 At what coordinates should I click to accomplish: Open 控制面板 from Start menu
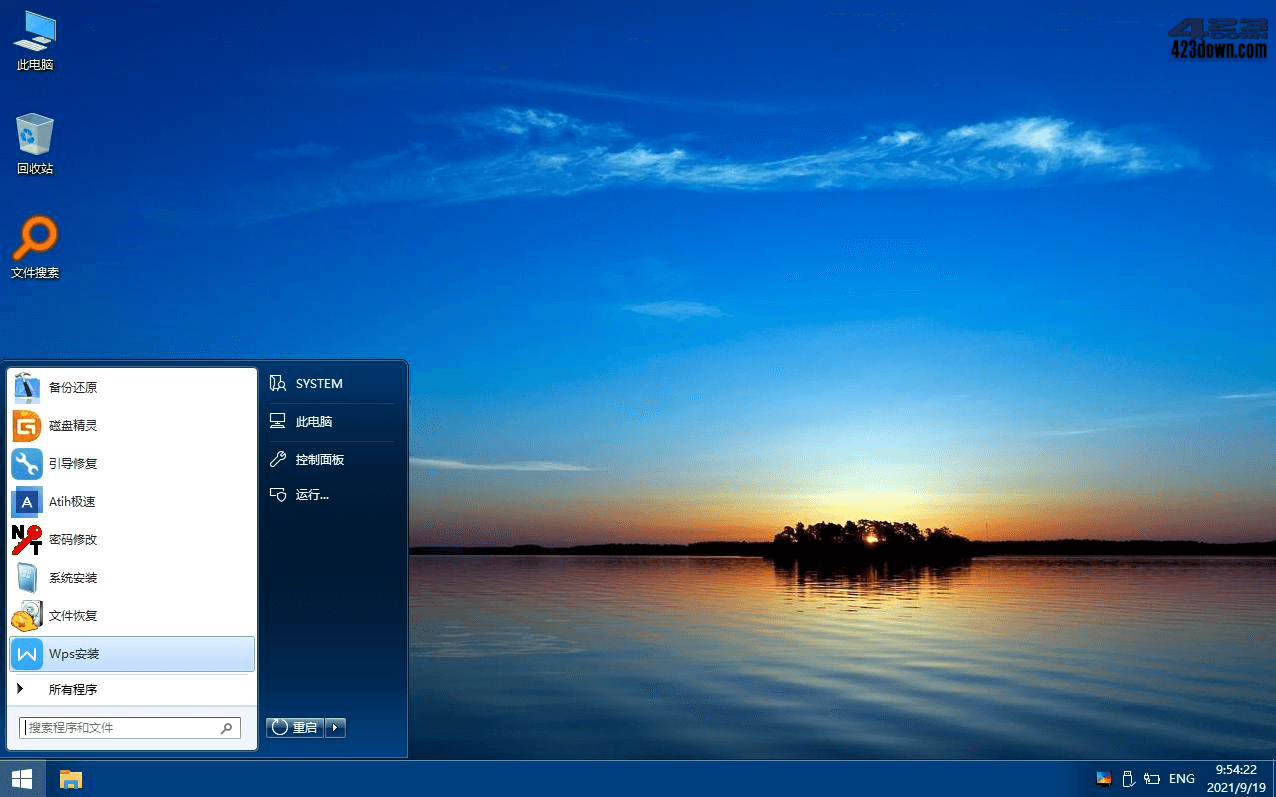(x=319, y=460)
